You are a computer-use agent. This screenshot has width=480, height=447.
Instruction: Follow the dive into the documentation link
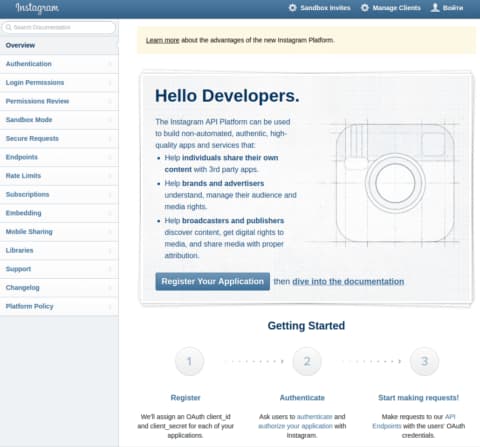coord(348,282)
